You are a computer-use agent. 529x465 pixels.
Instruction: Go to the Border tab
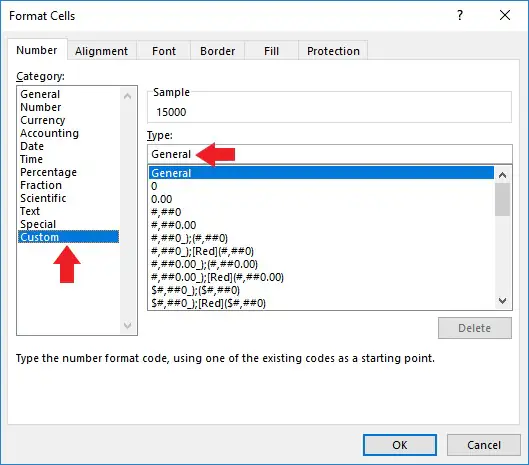coord(218,51)
